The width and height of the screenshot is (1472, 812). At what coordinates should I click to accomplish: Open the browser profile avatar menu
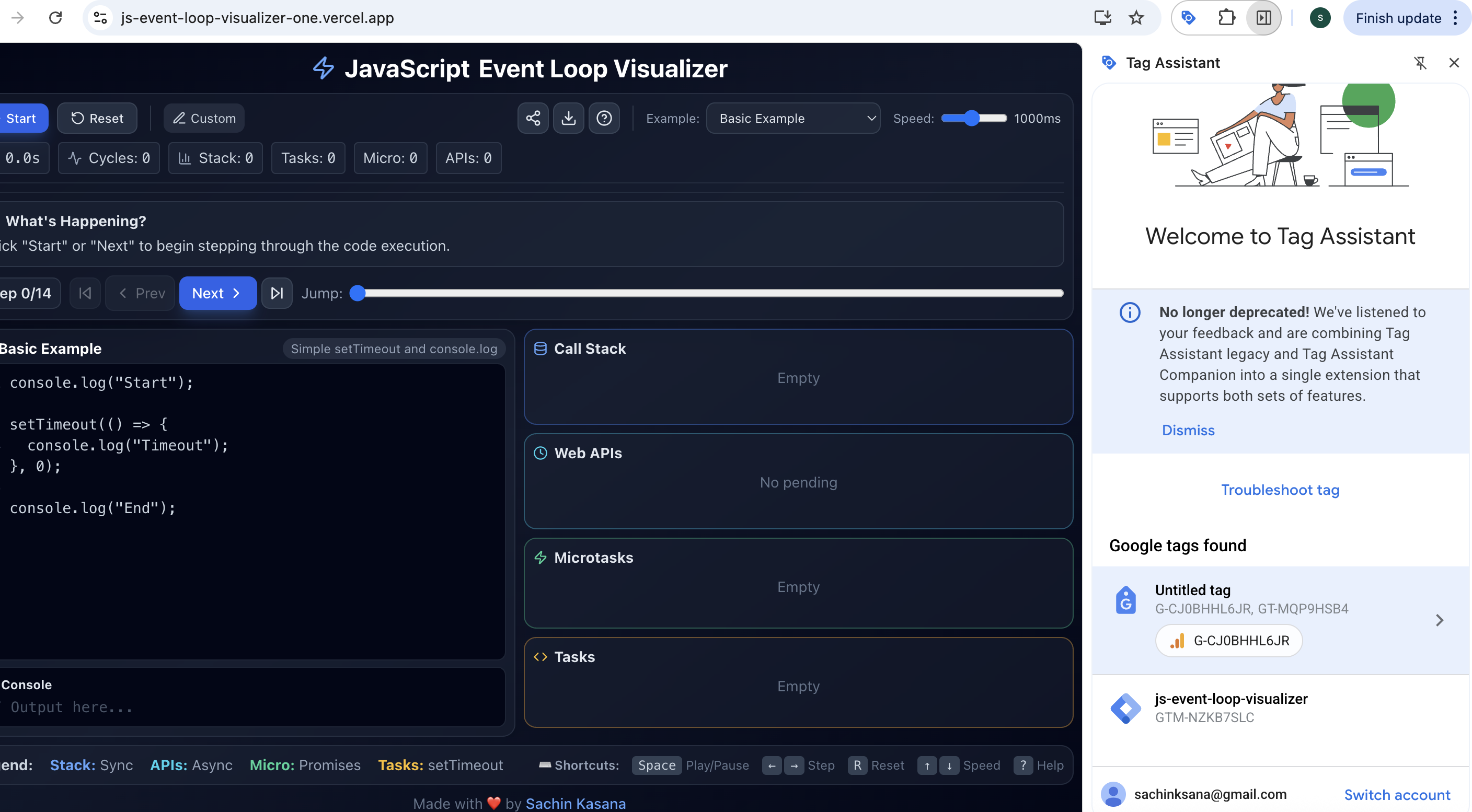point(1320,18)
